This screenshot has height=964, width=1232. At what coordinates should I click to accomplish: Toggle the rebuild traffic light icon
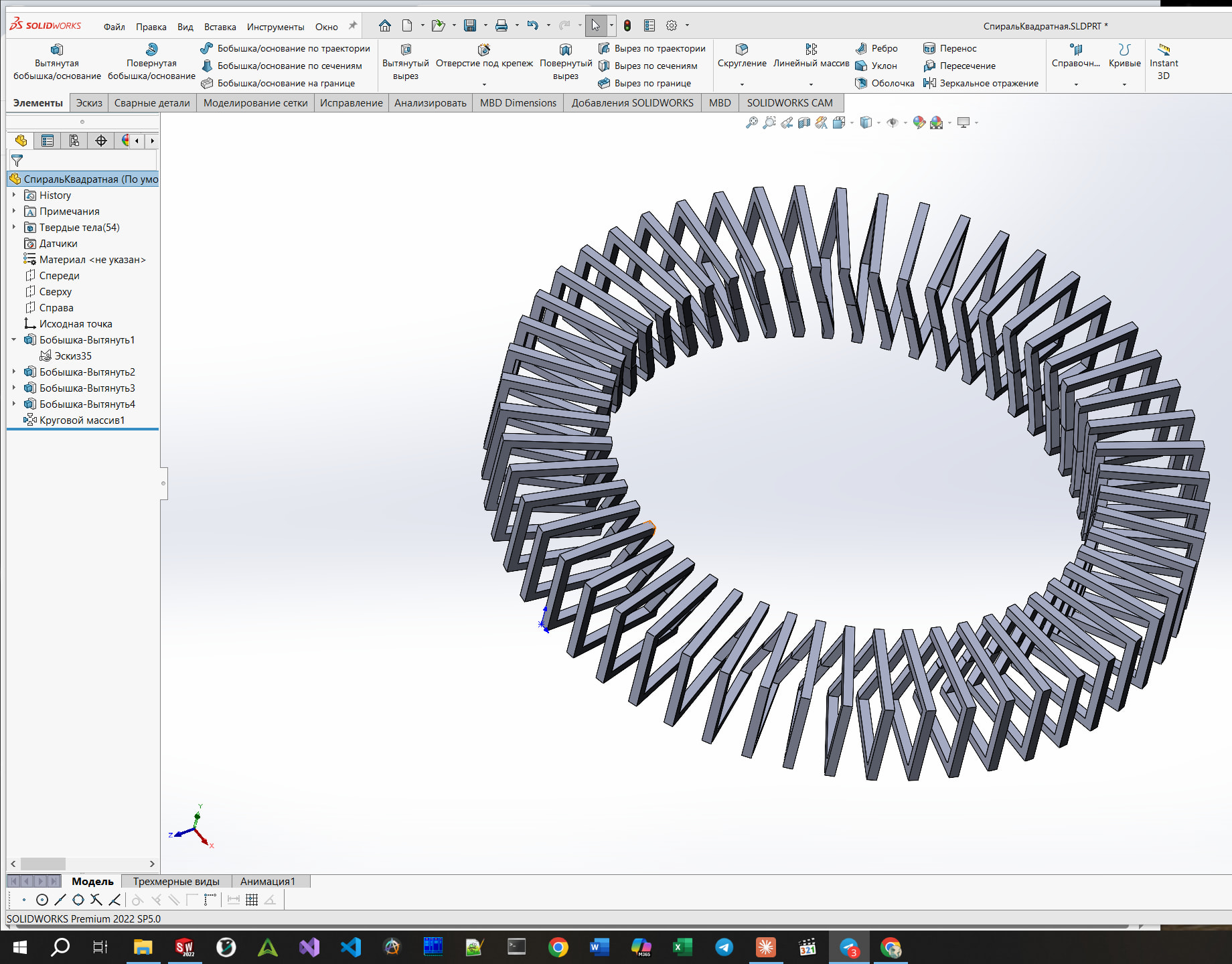[x=627, y=25]
